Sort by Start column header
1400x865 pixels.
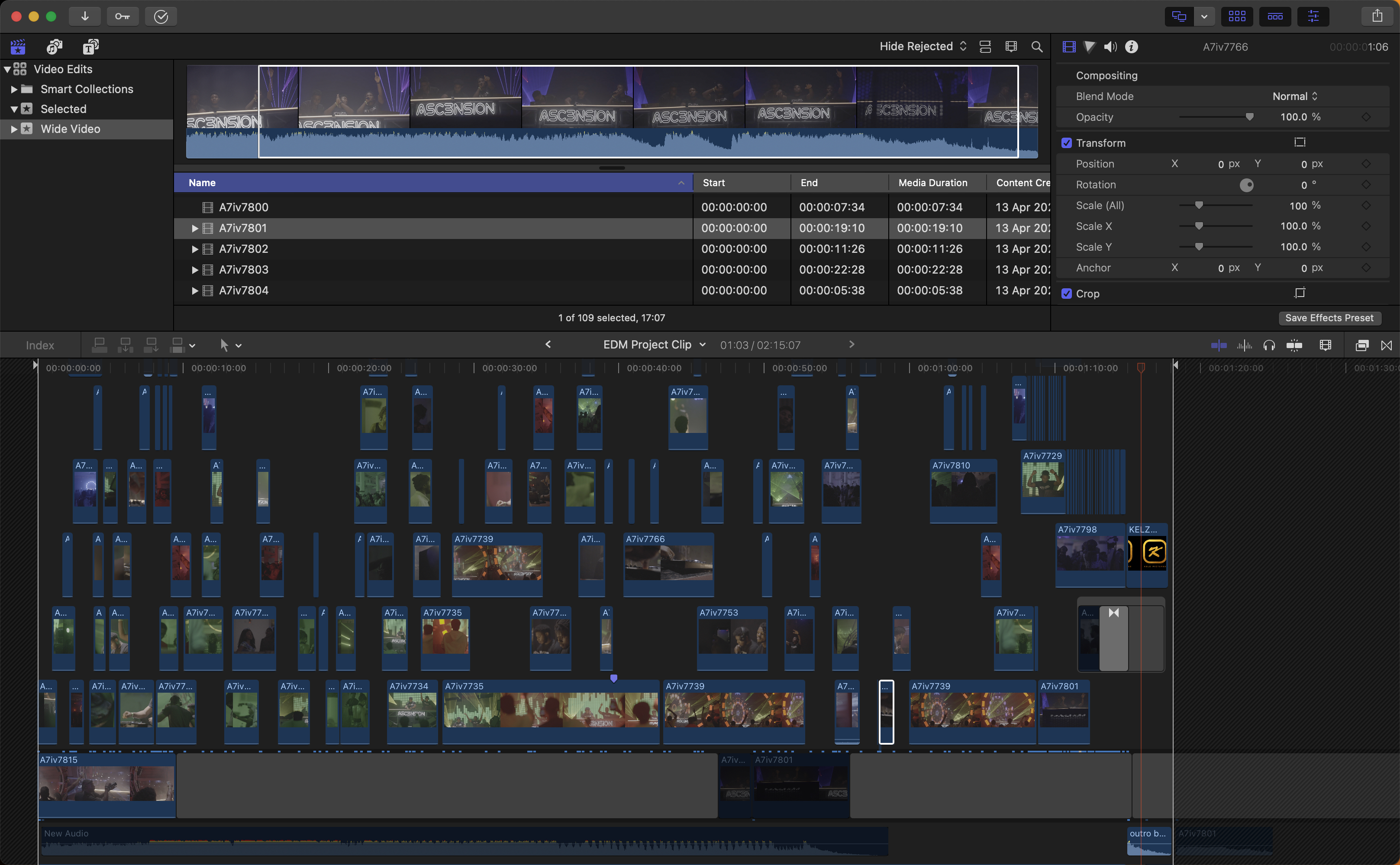coord(742,183)
